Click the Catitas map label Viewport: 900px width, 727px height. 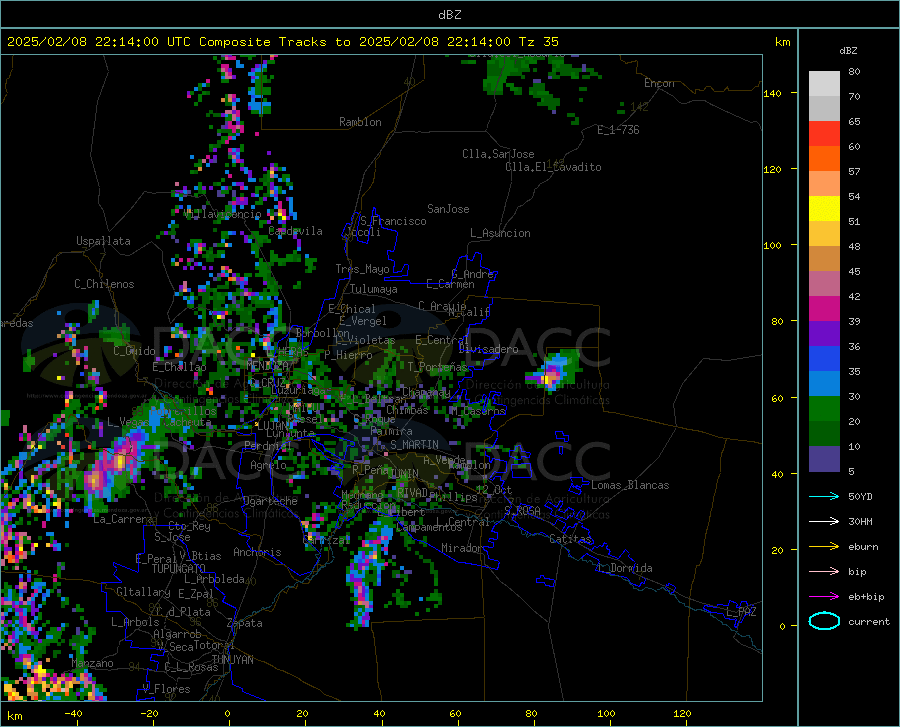pyautogui.click(x=570, y=539)
